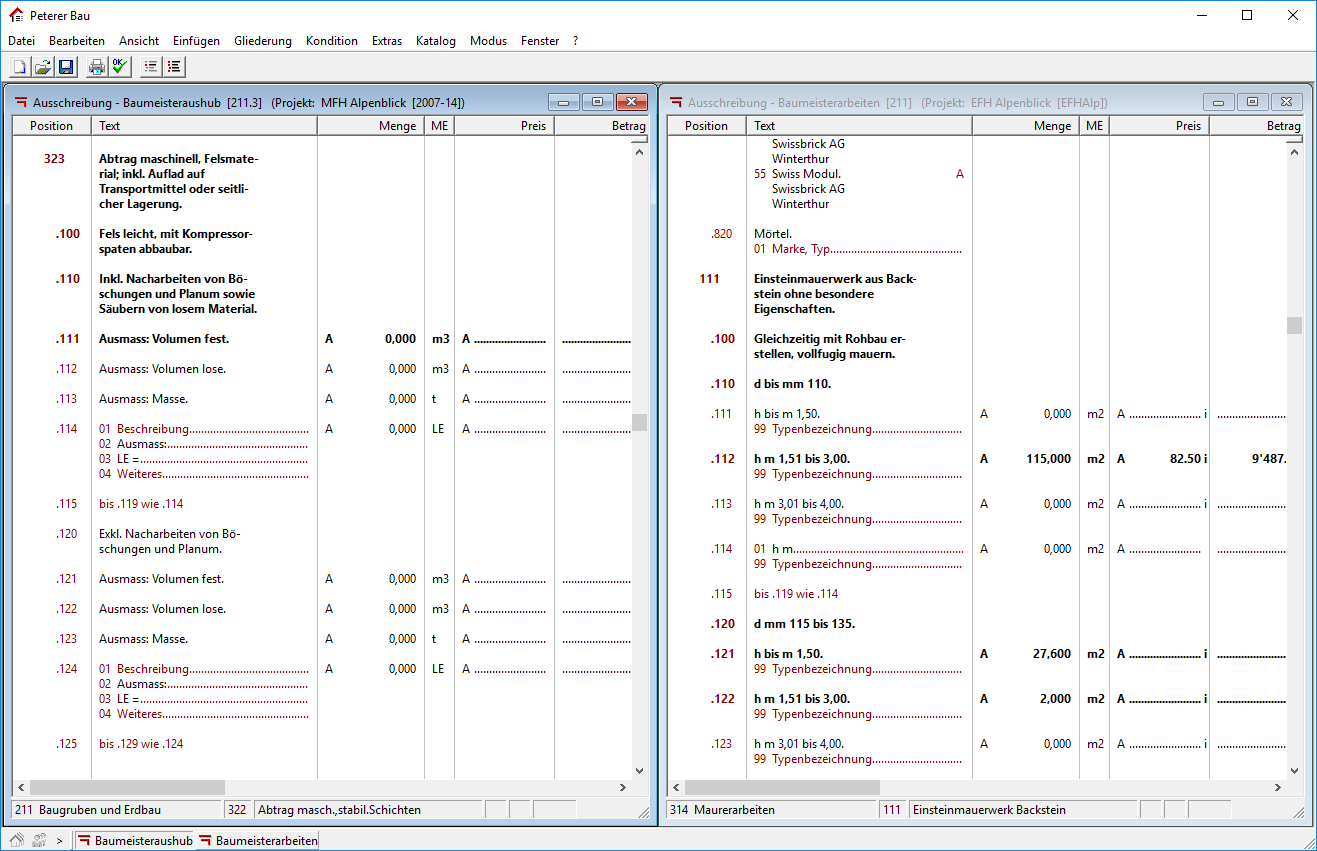The width and height of the screenshot is (1317, 851).
Task: Click the open folder toolbar icon
Action: 42,67
